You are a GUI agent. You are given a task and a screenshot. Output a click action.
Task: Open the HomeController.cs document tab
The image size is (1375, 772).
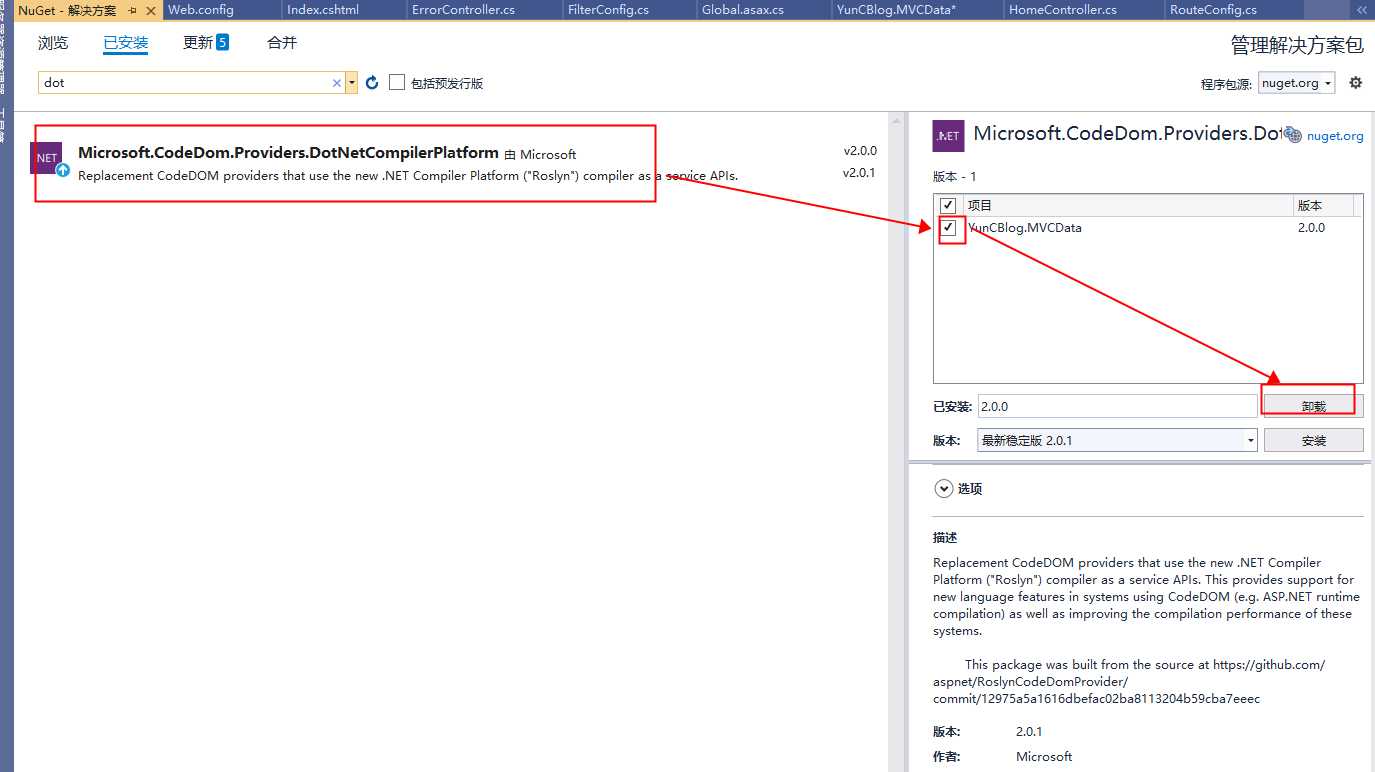coord(1063,10)
